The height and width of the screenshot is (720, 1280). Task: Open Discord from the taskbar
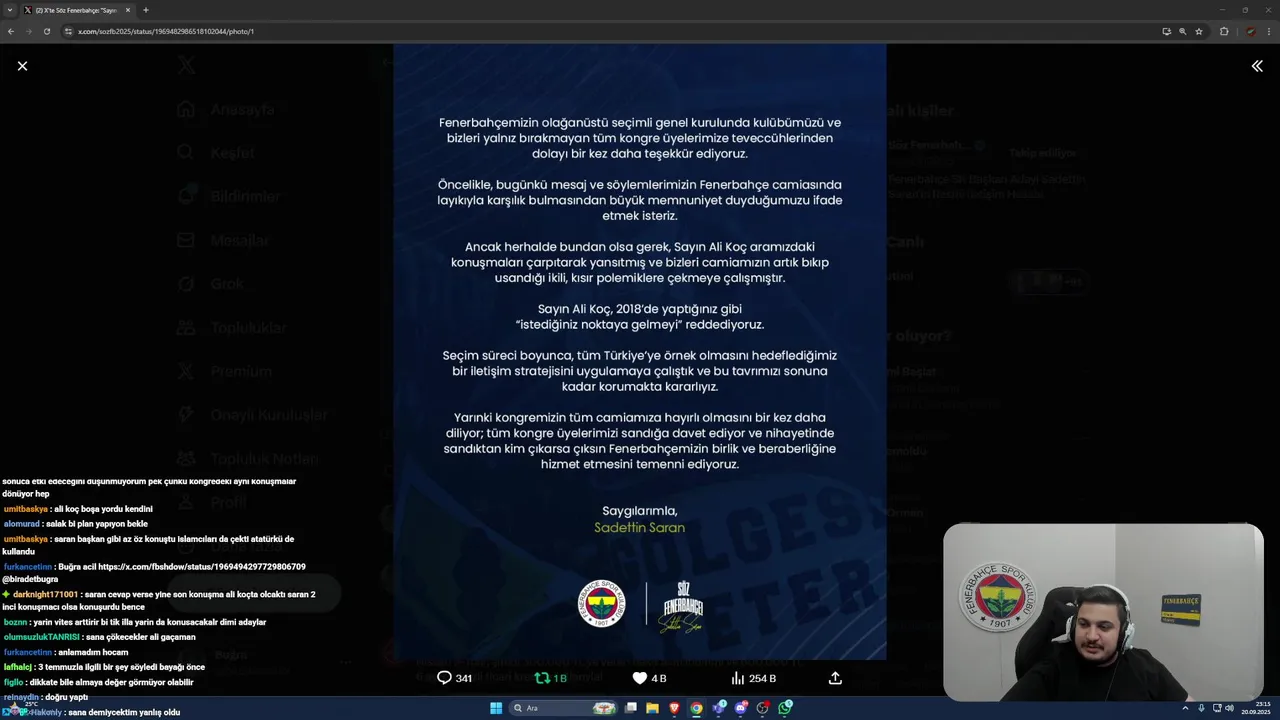coord(741,708)
